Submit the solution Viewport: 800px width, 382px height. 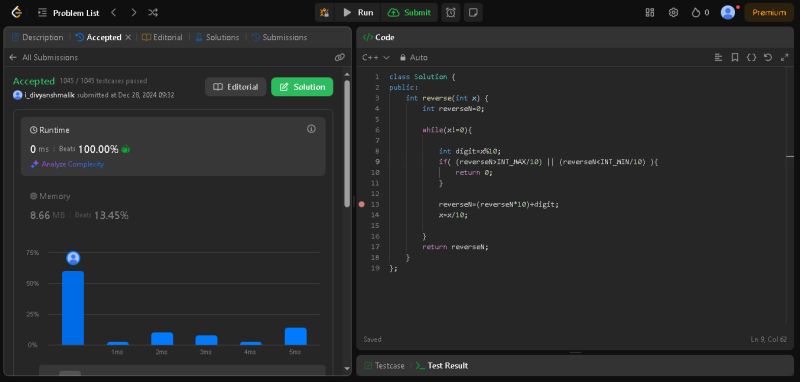point(409,13)
